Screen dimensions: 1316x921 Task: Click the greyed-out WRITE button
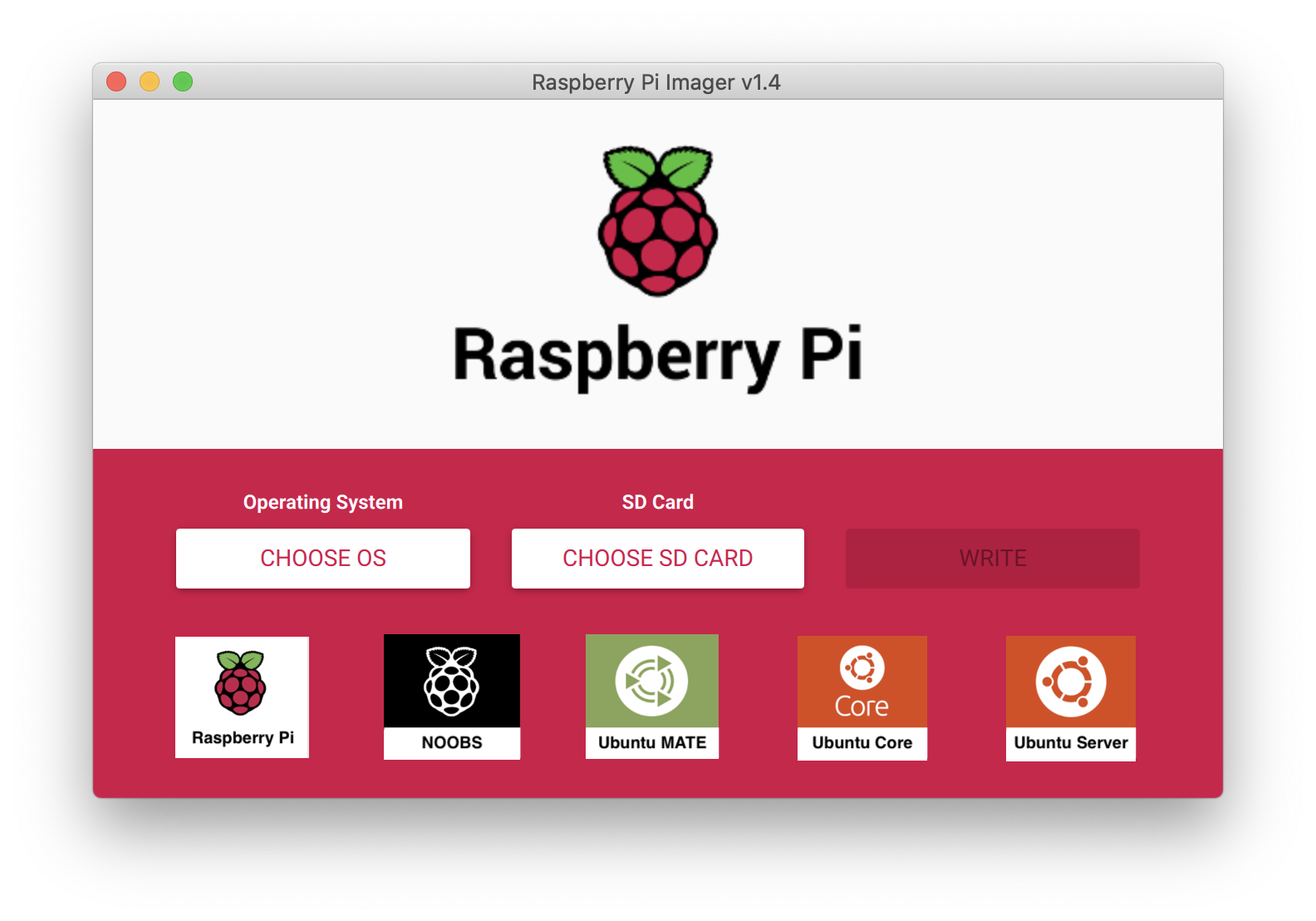[993, 559]
